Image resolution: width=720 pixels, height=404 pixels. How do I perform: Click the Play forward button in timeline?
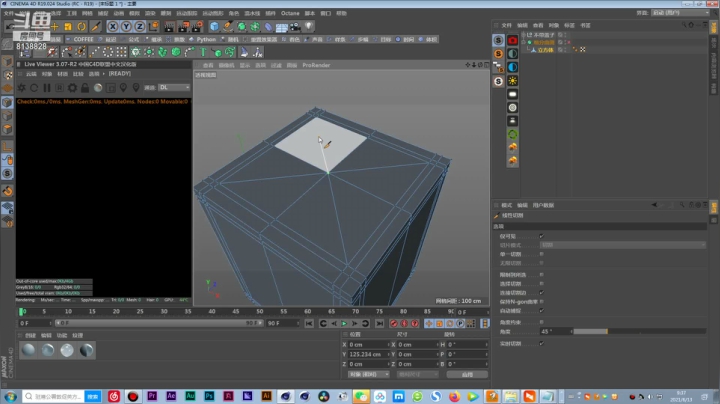344,324
